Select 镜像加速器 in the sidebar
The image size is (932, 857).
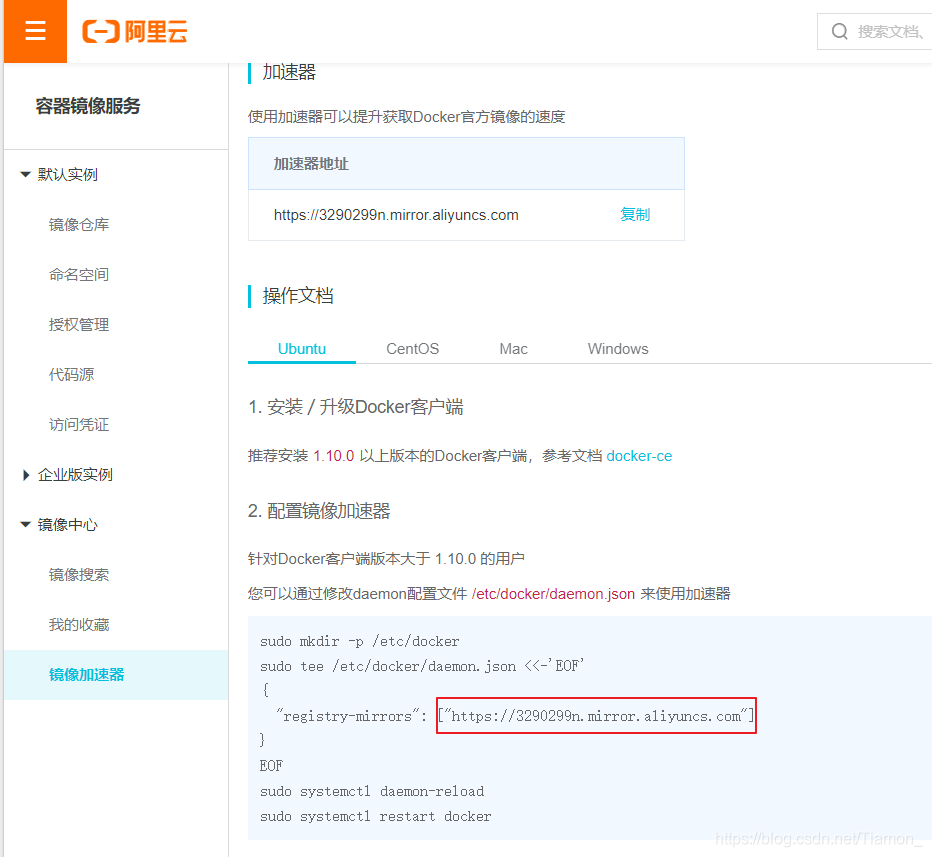(x=116, y=675)
